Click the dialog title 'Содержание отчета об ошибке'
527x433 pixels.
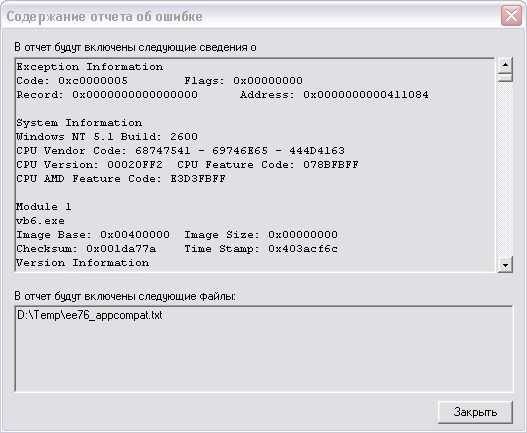pyautogui.click(x=105, y=16)
